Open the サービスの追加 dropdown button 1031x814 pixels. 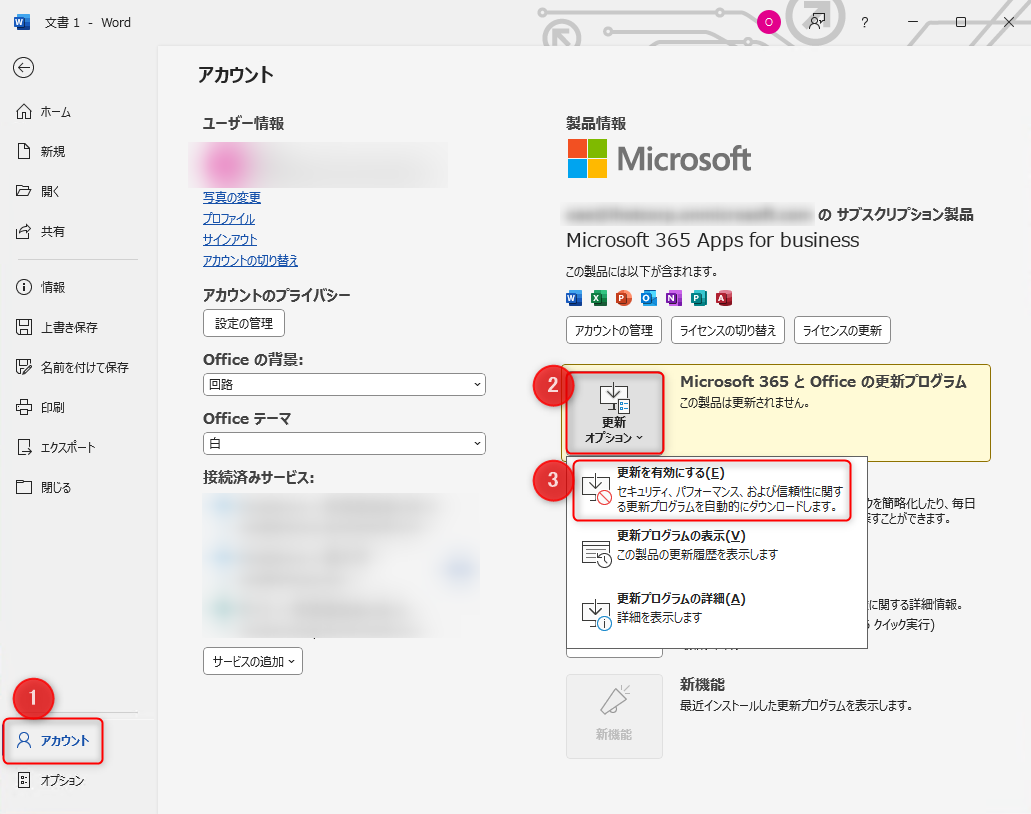[252, 661]
